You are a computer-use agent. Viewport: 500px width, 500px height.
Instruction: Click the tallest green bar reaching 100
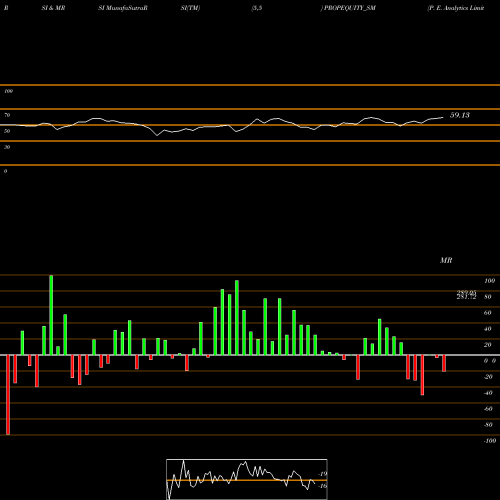point(51,315)
